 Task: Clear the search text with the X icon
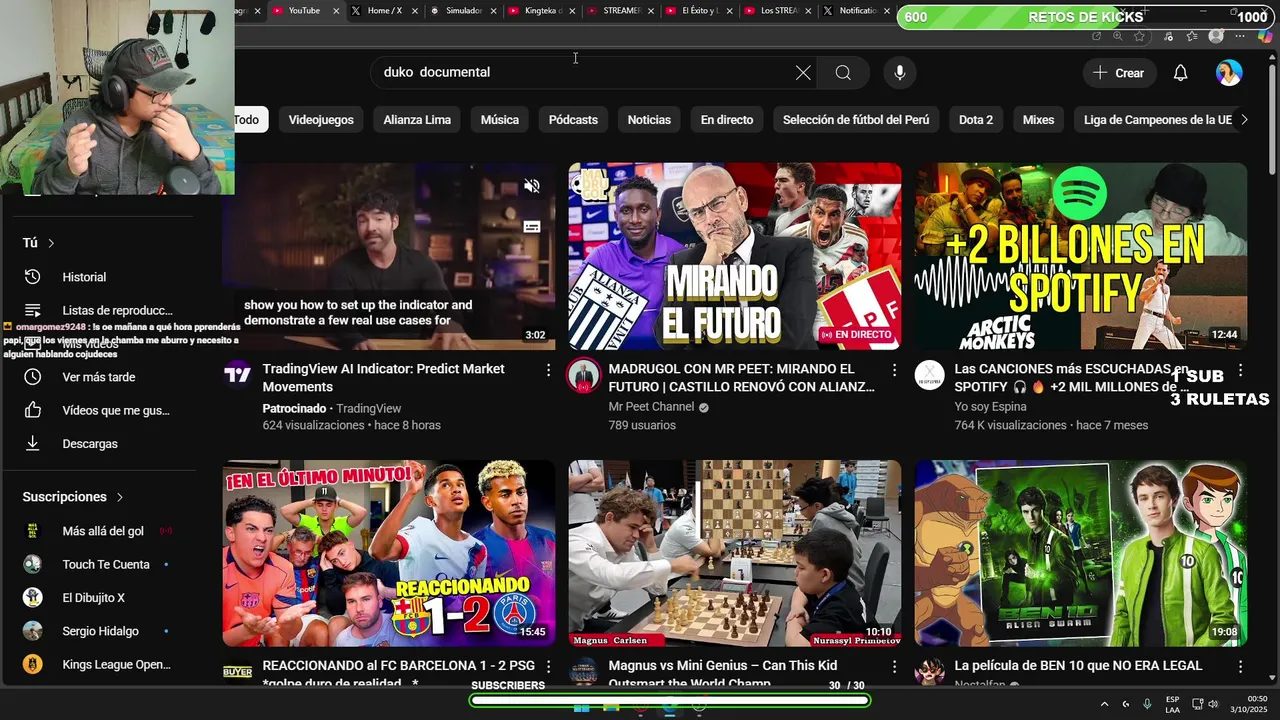click(803, 72)
